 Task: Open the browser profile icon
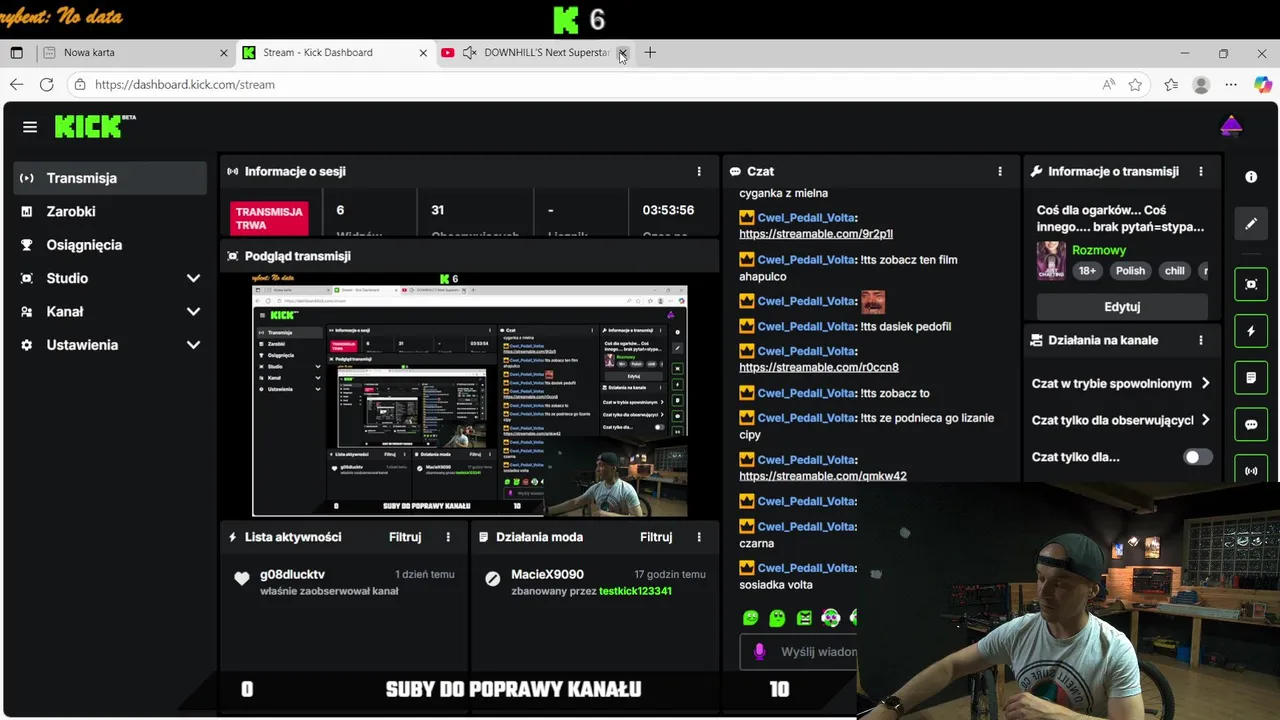[1201, 85]
